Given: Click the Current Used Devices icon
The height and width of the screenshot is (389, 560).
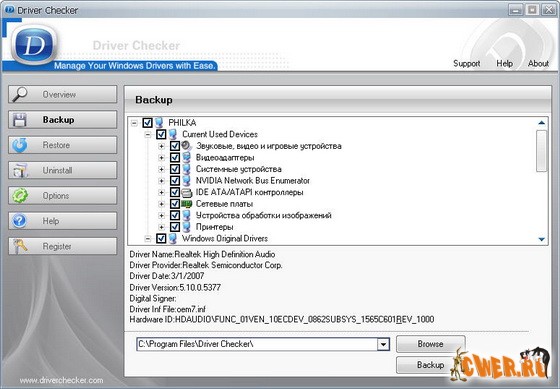Looking at the screenshot, I should point(173,134).
